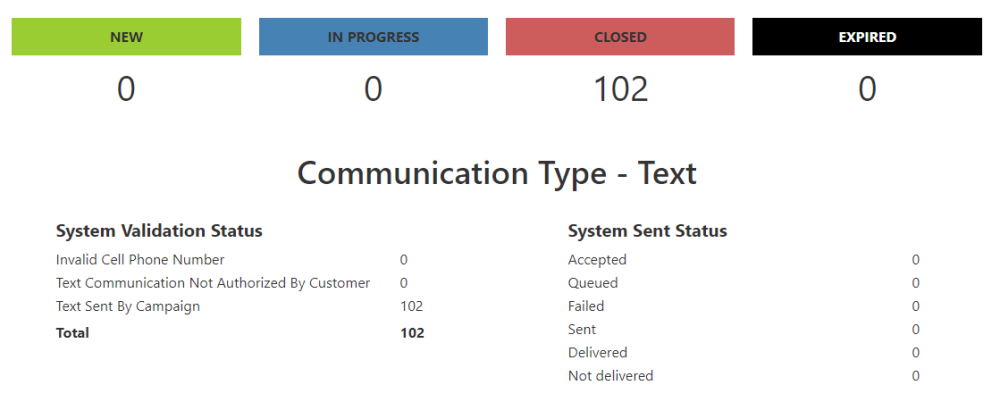Viewport: 1000px width, 402px height.
Task: Select the blue IN PROGRESS tile
Action: 373,36
